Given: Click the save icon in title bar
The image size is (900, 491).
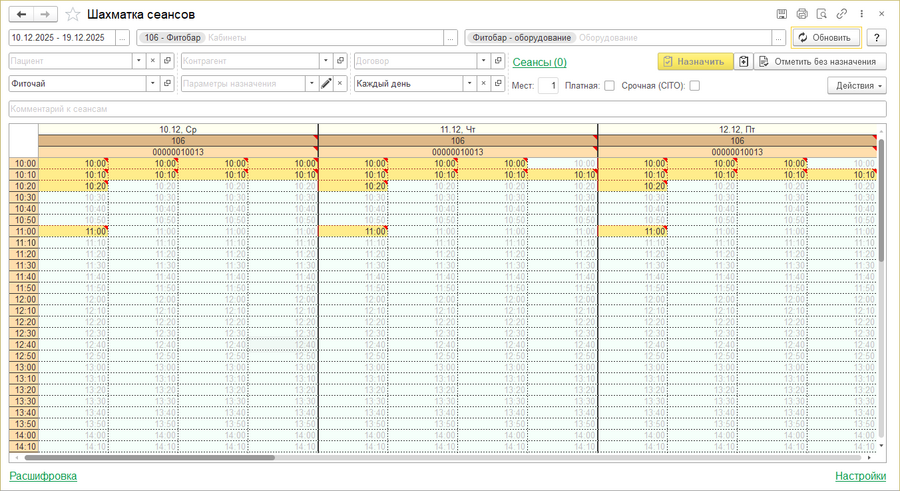Looking at the screenshot, I should [x=781, y=14].
